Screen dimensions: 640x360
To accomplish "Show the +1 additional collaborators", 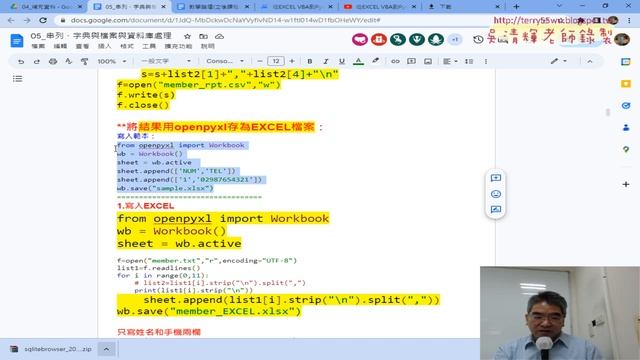I will coord(455,40).
